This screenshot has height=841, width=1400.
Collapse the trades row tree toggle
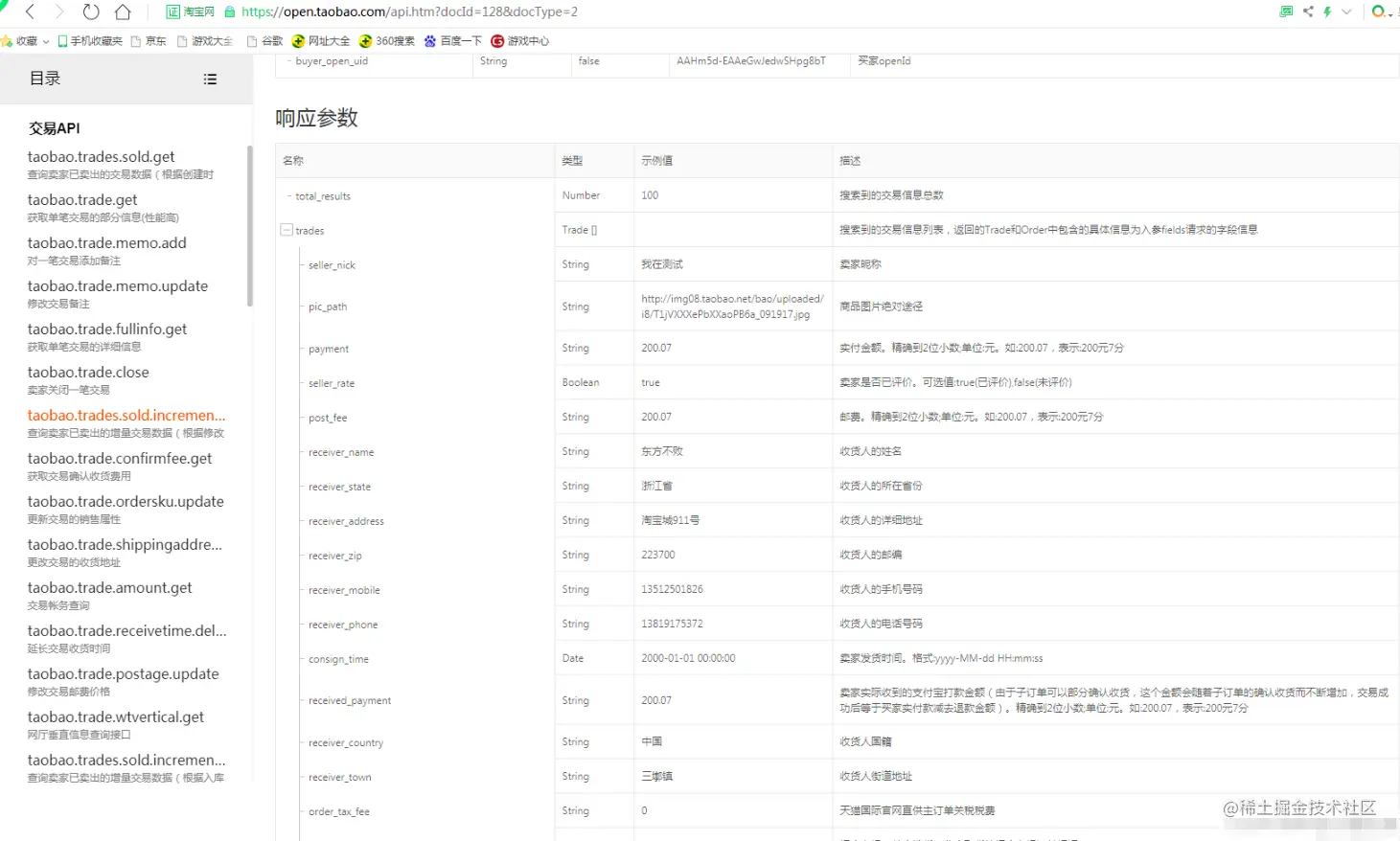[x=287, y=230]
